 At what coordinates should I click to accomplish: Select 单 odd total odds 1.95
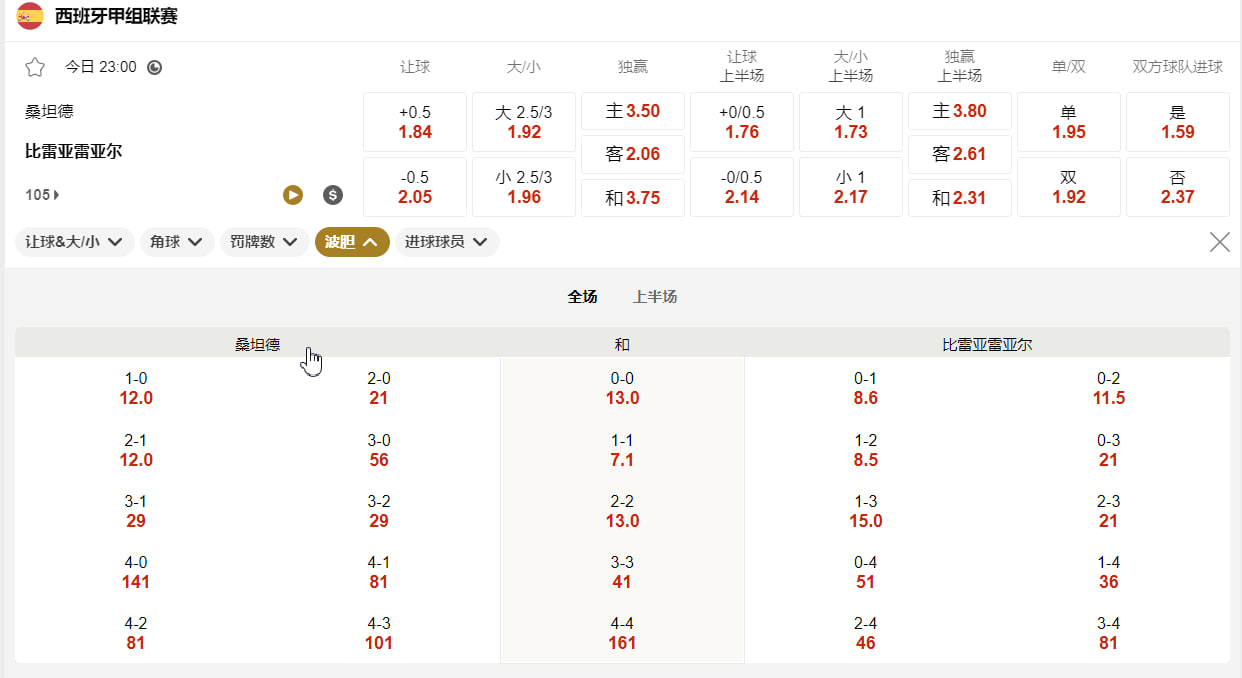(1069, 122)
